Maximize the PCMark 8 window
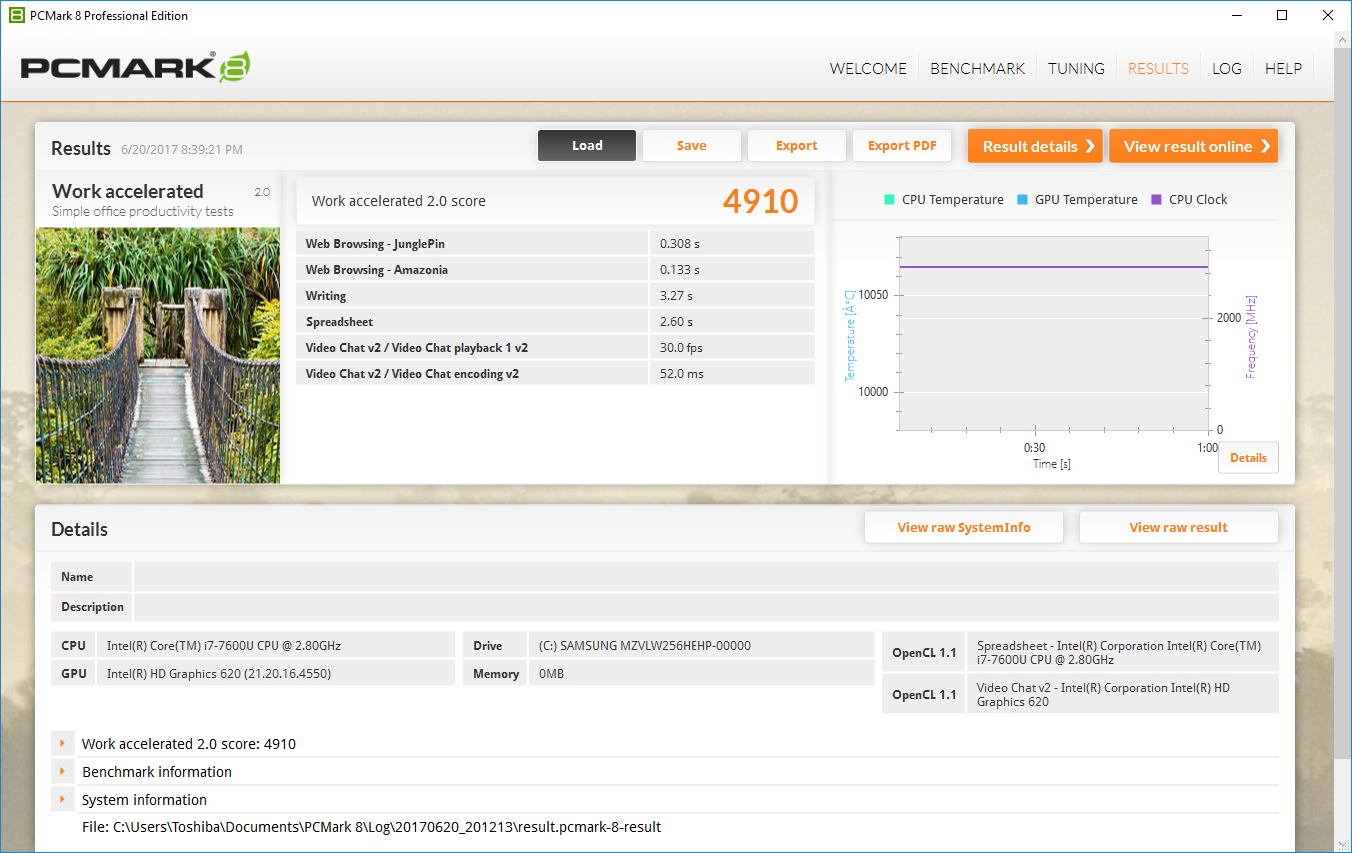The height and width of the screenshot is (853, 1352). click(x=1282, y=15)
